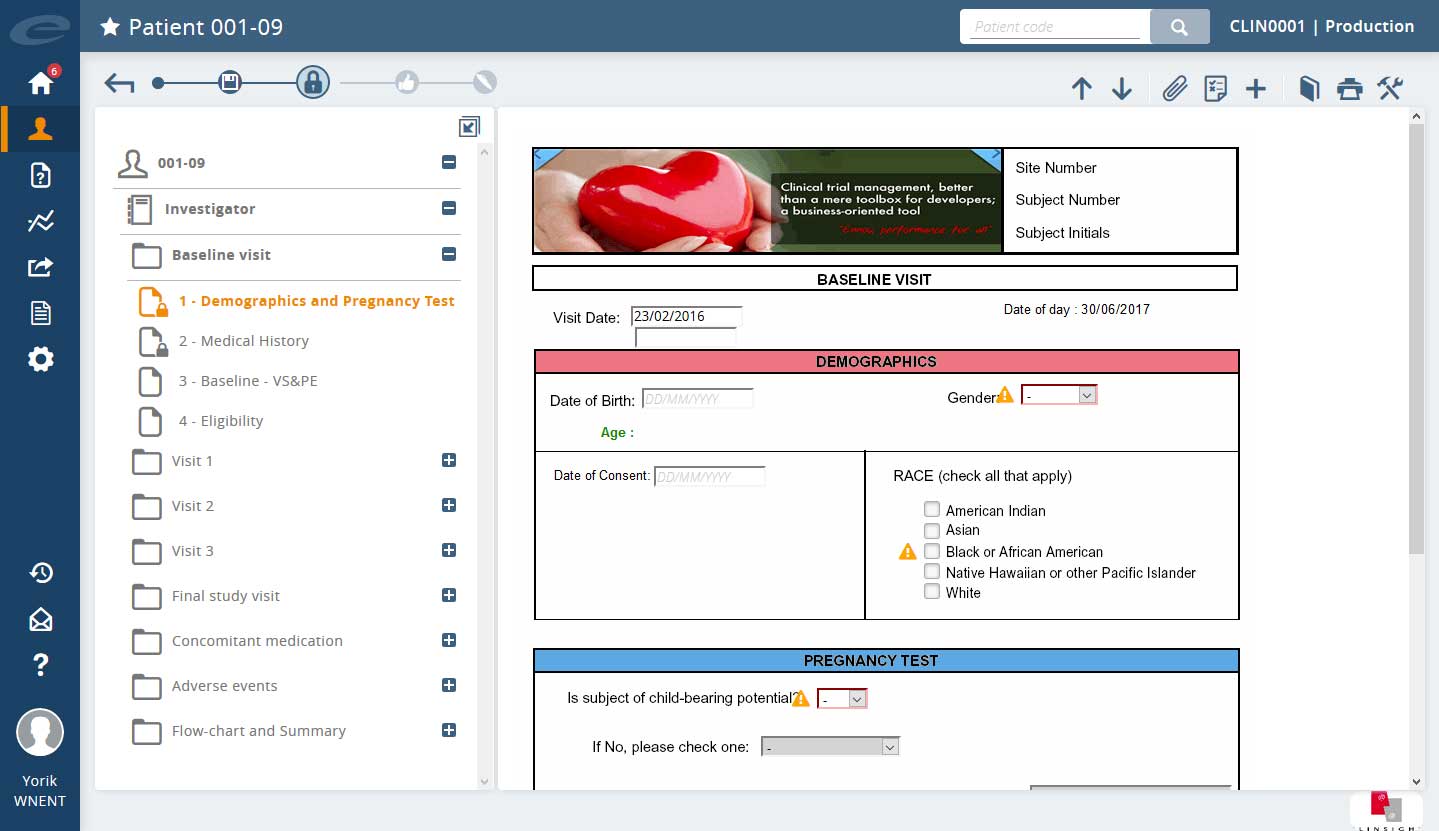
Task: Click the thumbs-up approval workflow step
Action: [406, 82]
